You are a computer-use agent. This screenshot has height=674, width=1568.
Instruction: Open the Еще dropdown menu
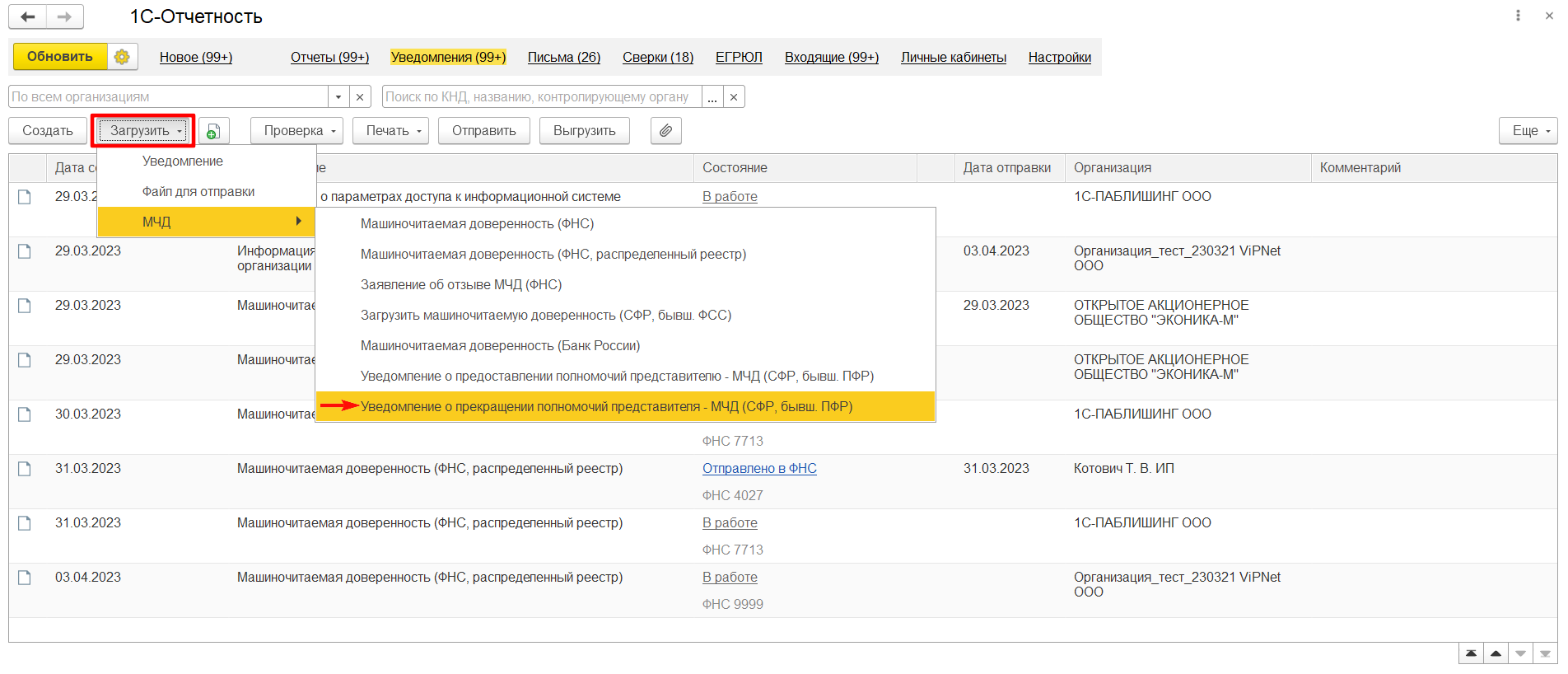pos(1528,131)
